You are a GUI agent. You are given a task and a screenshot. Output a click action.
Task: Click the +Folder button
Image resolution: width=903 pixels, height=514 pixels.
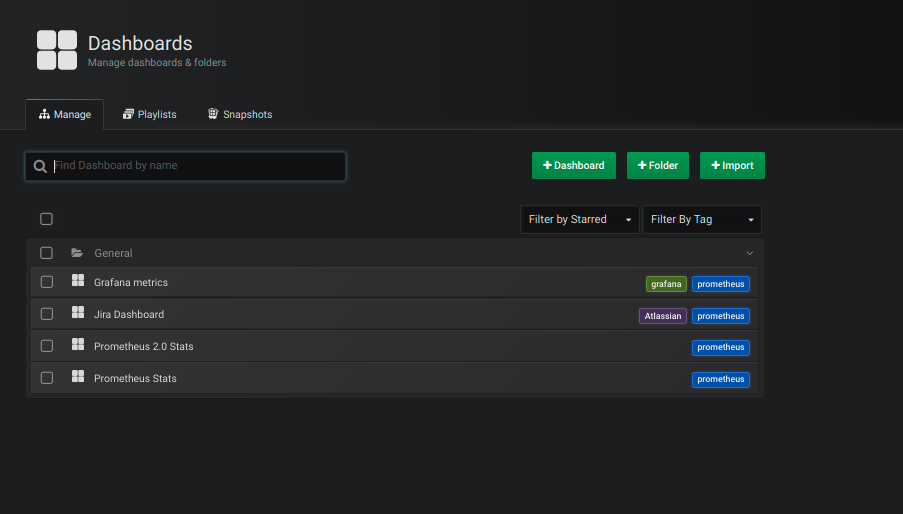point(658,166)
